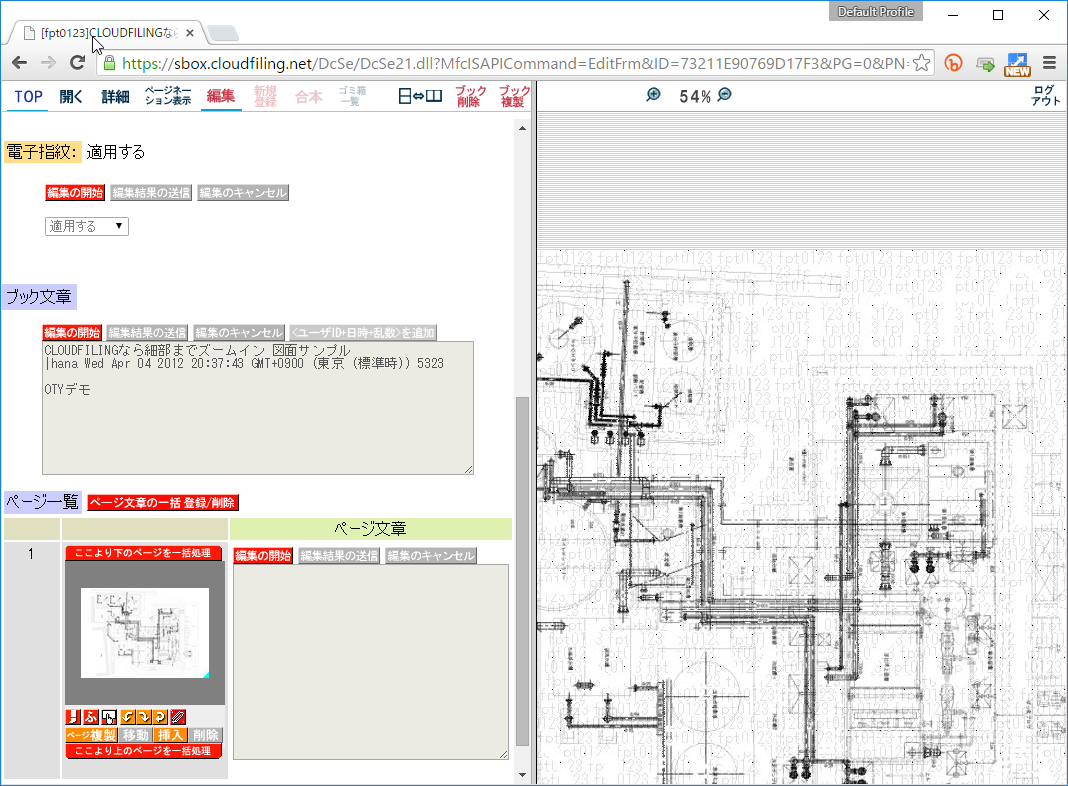The height and width of the screenshot is (786, 1068).
Task: Click ページ文章の一括 登録/削除 button
Action: pyautogui.click(x=163, y=503)
